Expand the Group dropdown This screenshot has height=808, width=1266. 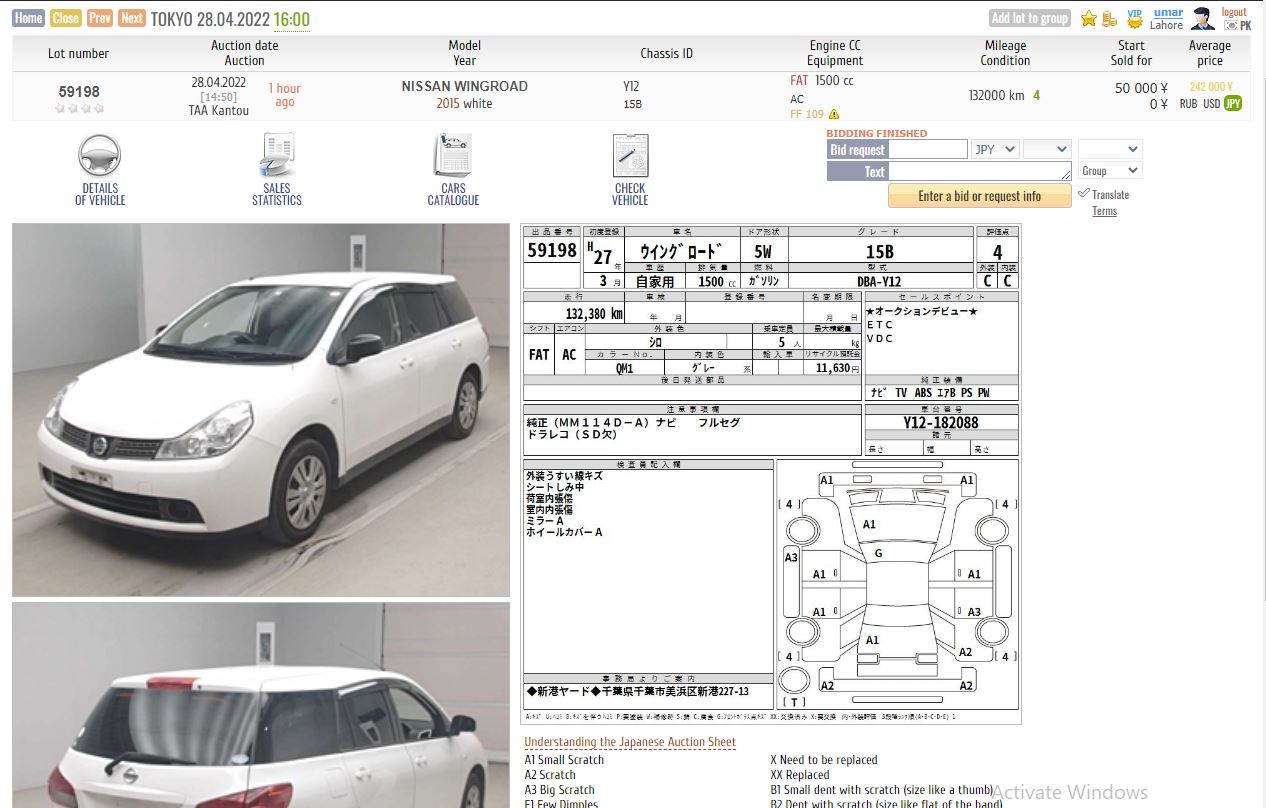tap(1109, 171)
